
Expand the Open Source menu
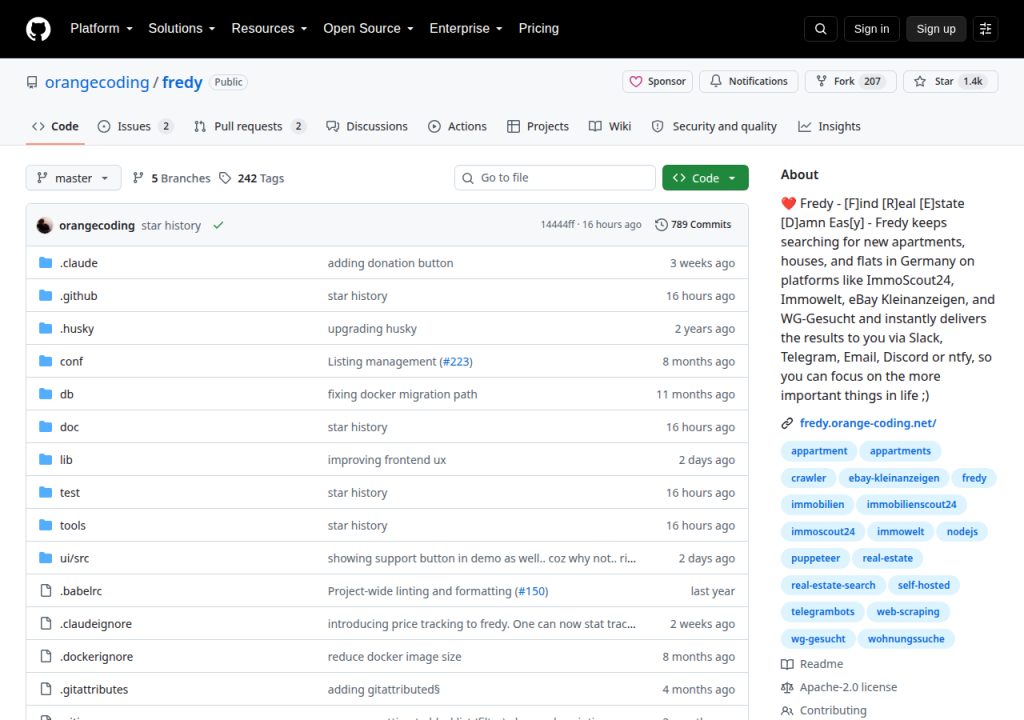pos(368,29)
